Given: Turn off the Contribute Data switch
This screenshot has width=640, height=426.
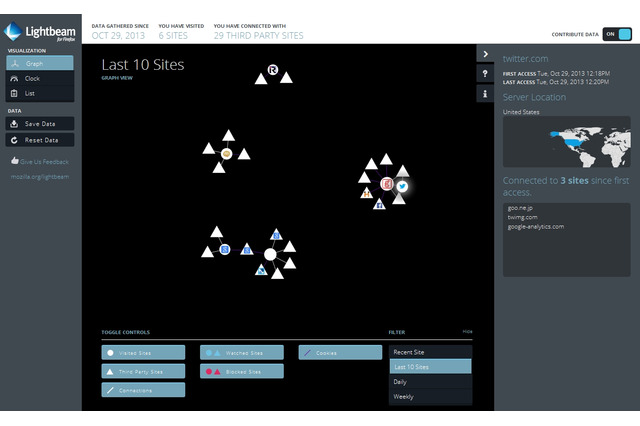Looking at the screenshot, I should (x=618, y=33).
